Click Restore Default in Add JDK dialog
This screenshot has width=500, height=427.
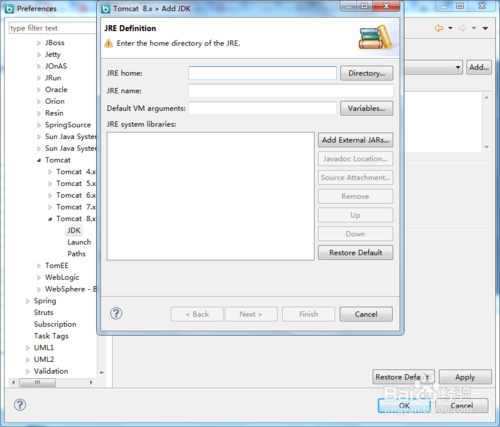tap(355, 253)
